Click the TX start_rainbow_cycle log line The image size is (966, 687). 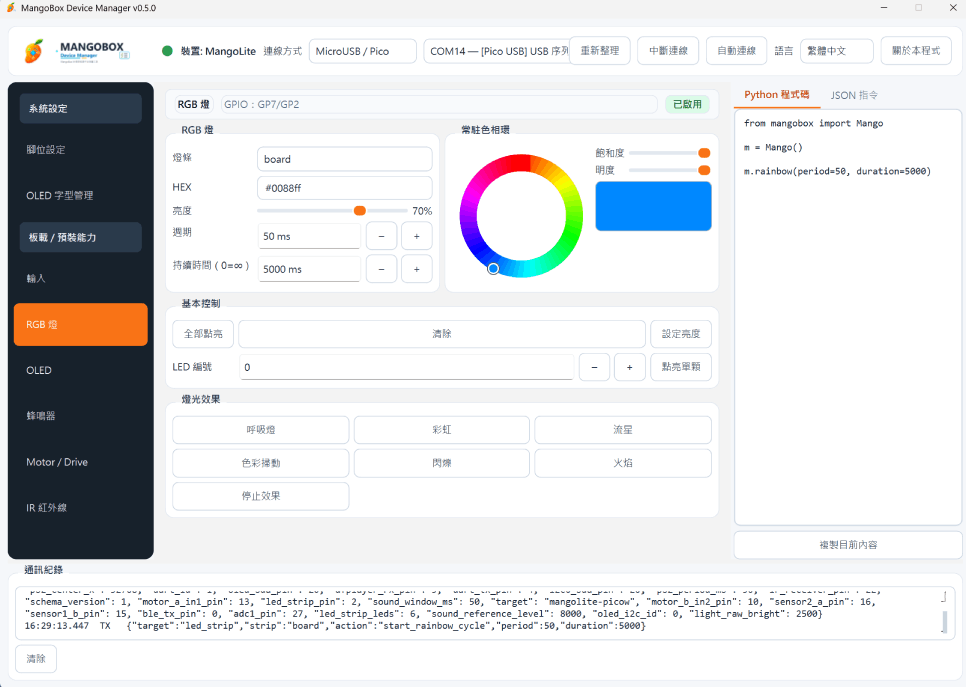(x=335, y=626)
